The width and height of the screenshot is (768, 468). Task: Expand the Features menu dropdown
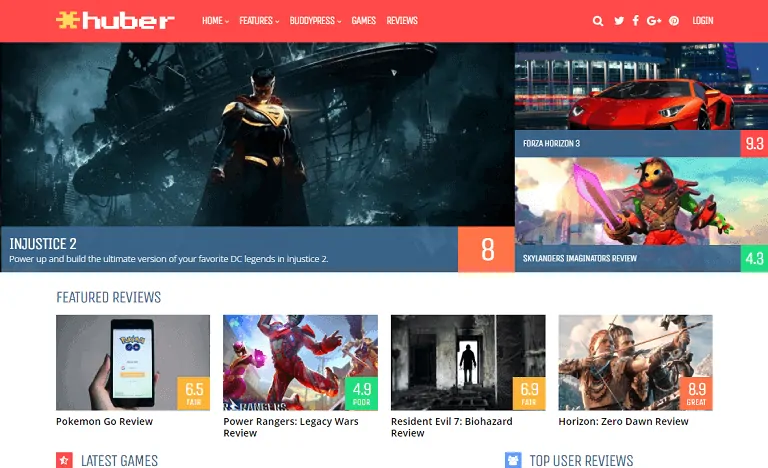coord(259,21)
